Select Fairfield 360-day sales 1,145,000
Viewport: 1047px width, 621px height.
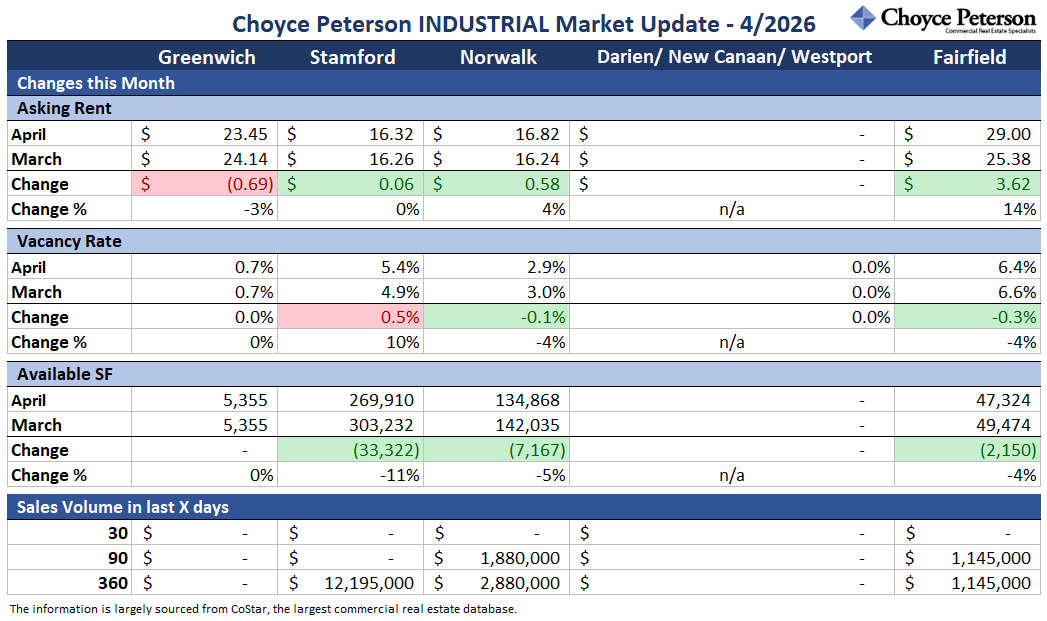[968, 583]
